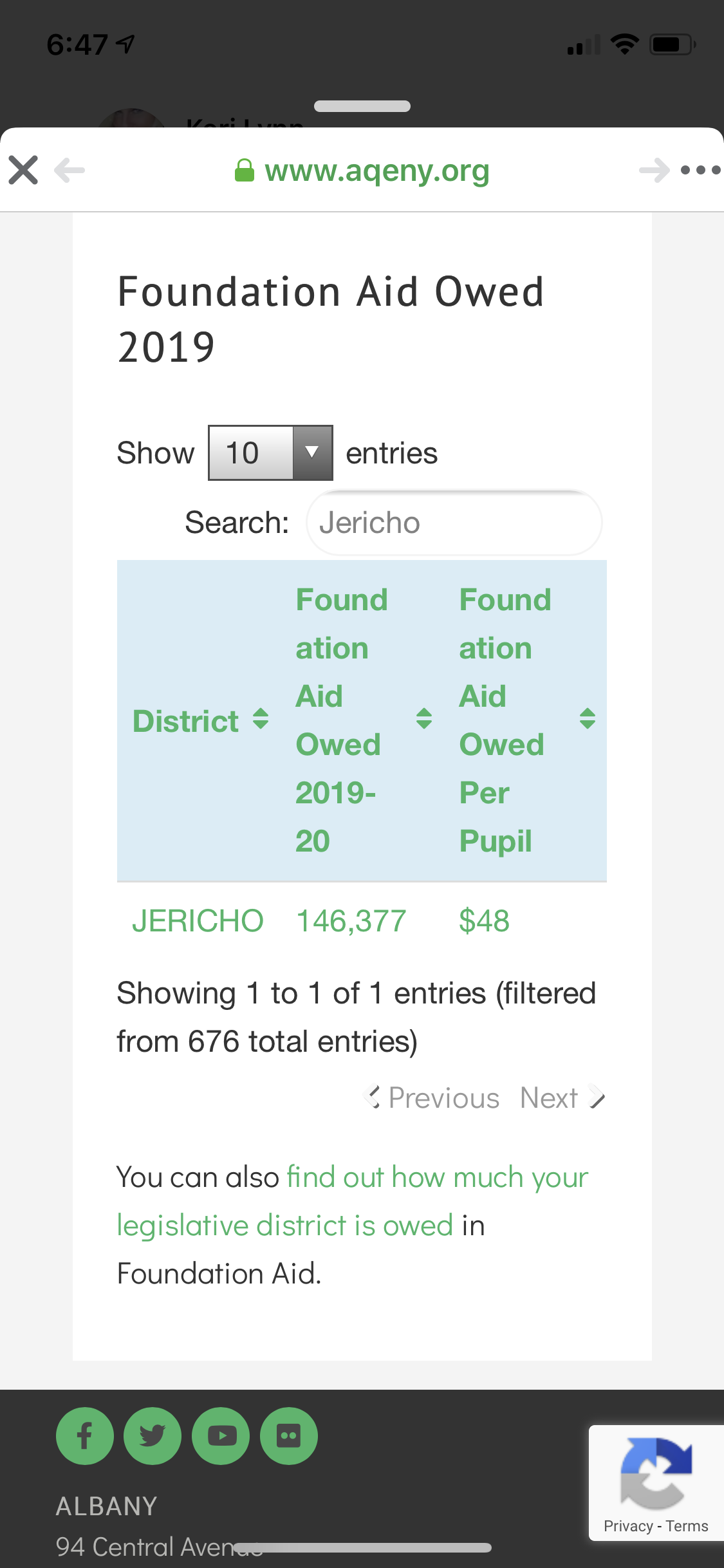Image resolution: width=724 pixels, height=1568 pixels.
Task: Open the YouTube social link
Action: coord(221,1436)
